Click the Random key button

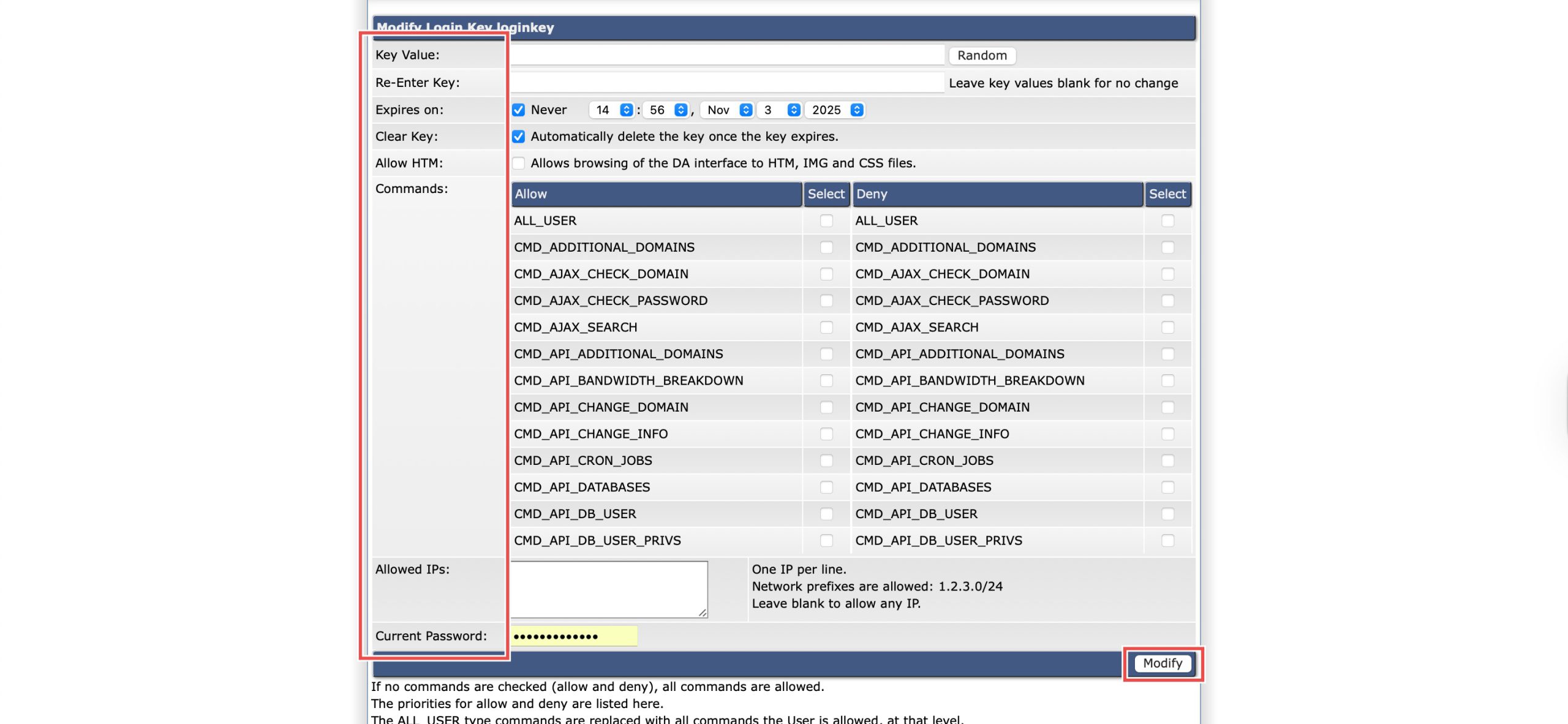coord(982,55)
